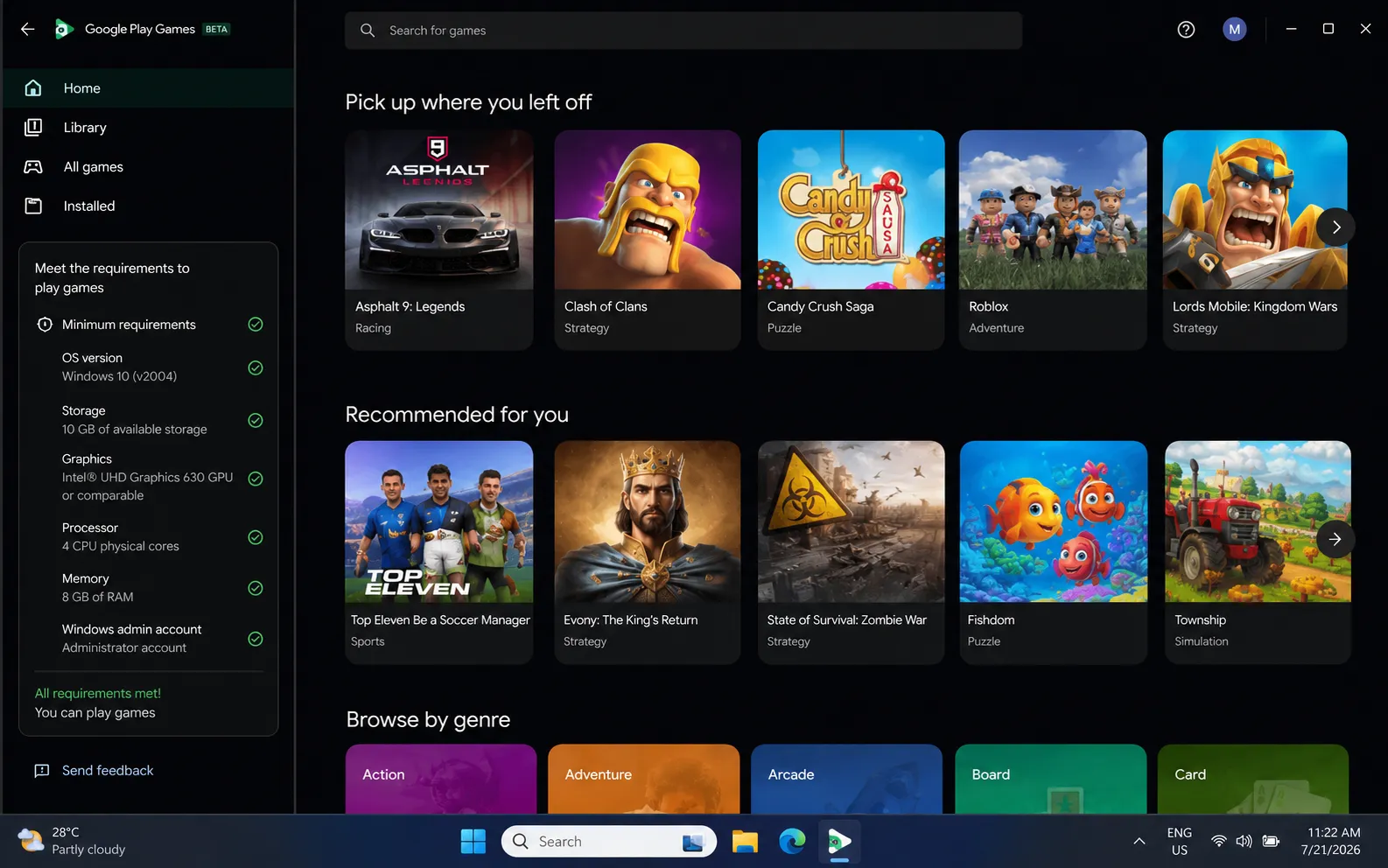Click the Send feedback icon
Image resolution: width=1388 pixels, height=868 pixels.
41,771
